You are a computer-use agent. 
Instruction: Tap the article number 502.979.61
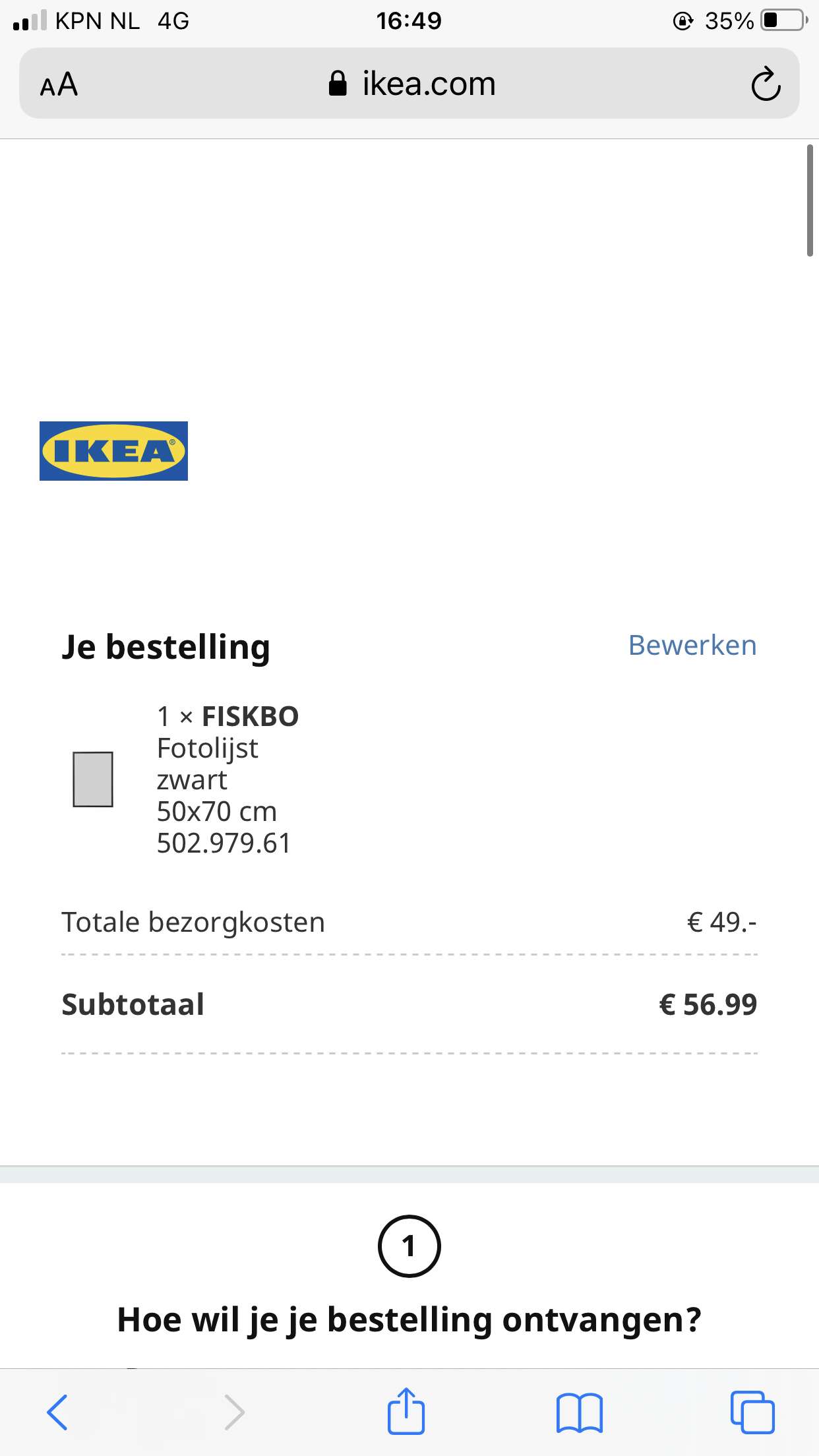(224, 843)
